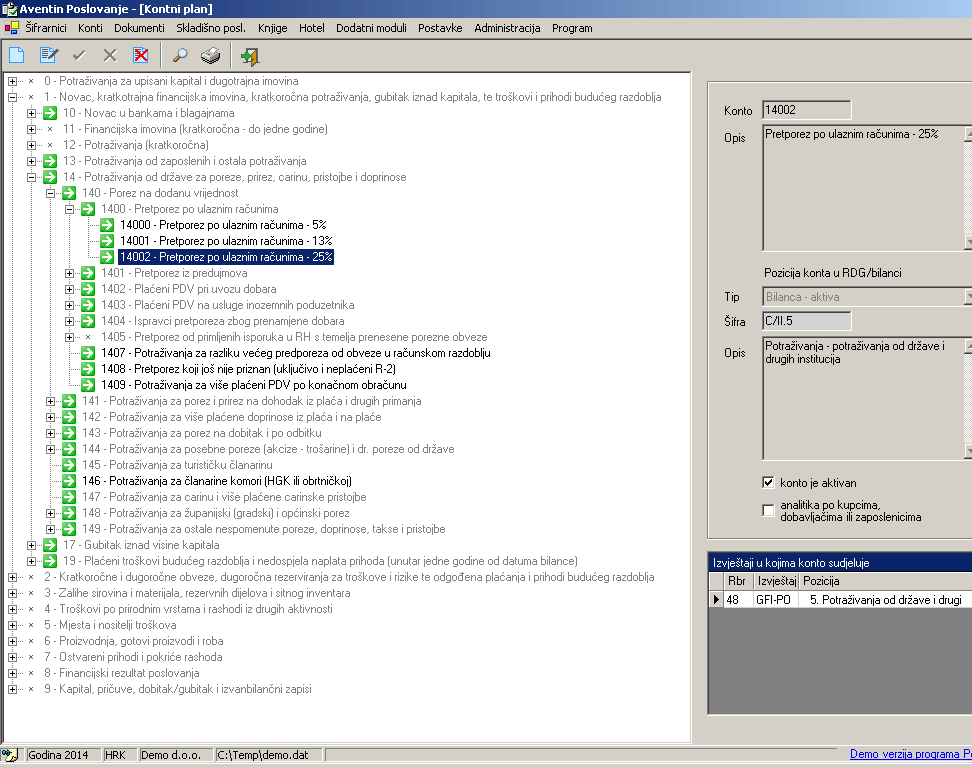Collapse the 1400 Pretporez po ulaznim računima node
The width and height of the screenshot is (972, 768).
[70, 209]
